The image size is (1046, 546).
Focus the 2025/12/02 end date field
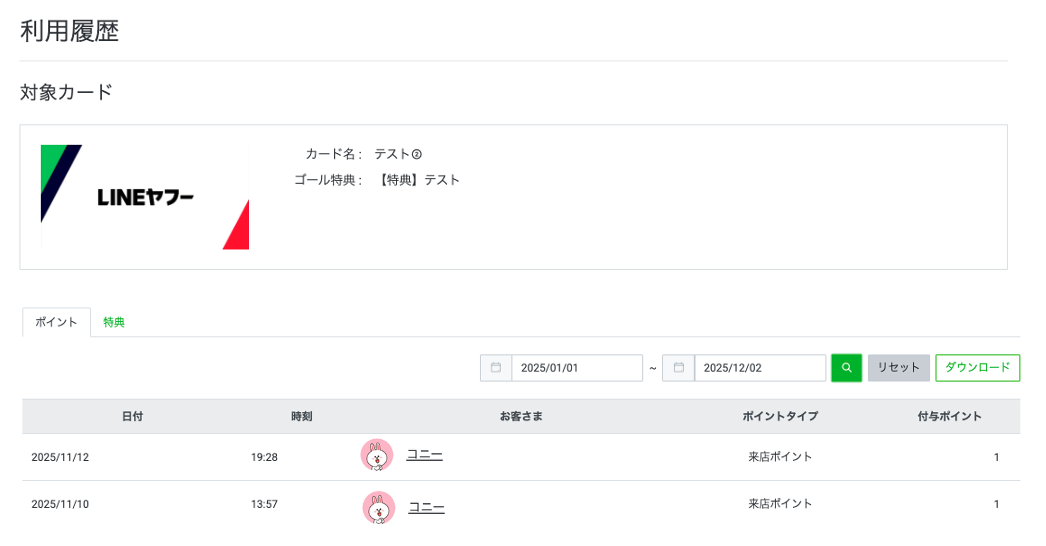[759, 368]
